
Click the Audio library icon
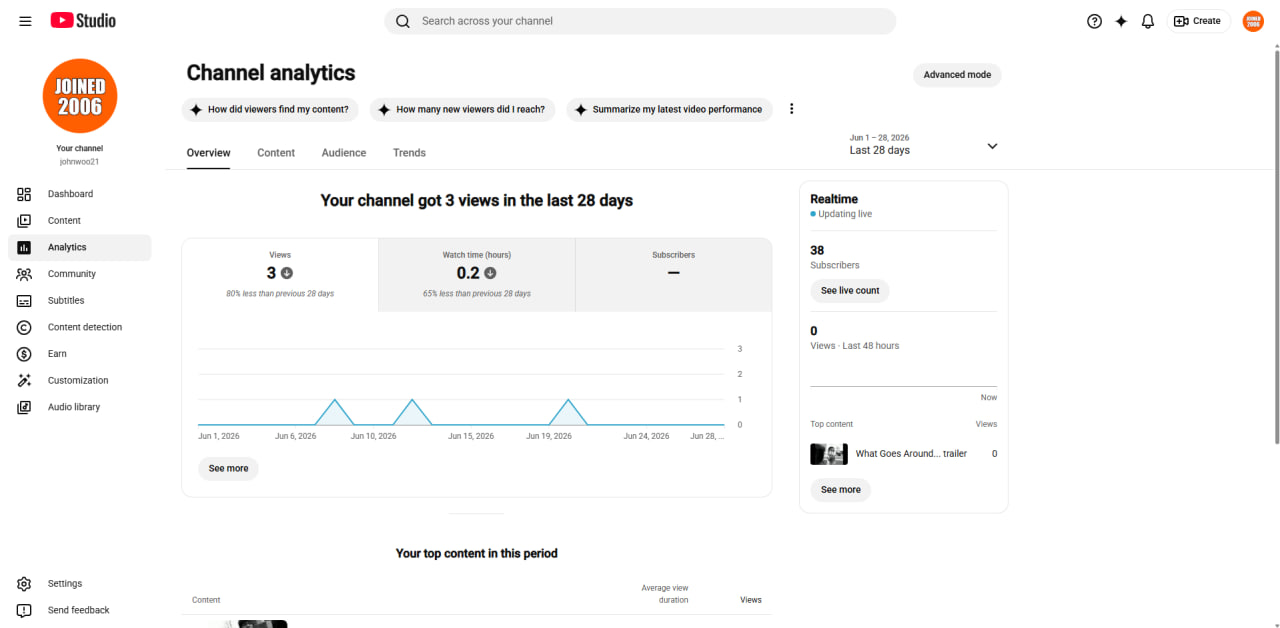point(24,407)
